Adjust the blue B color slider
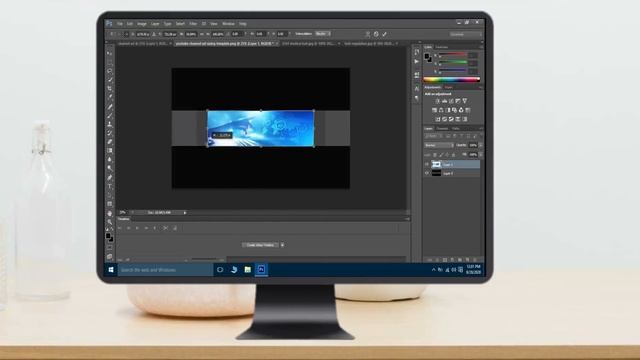This screenshot has height=360, width=640. click(x=453, y=71)
